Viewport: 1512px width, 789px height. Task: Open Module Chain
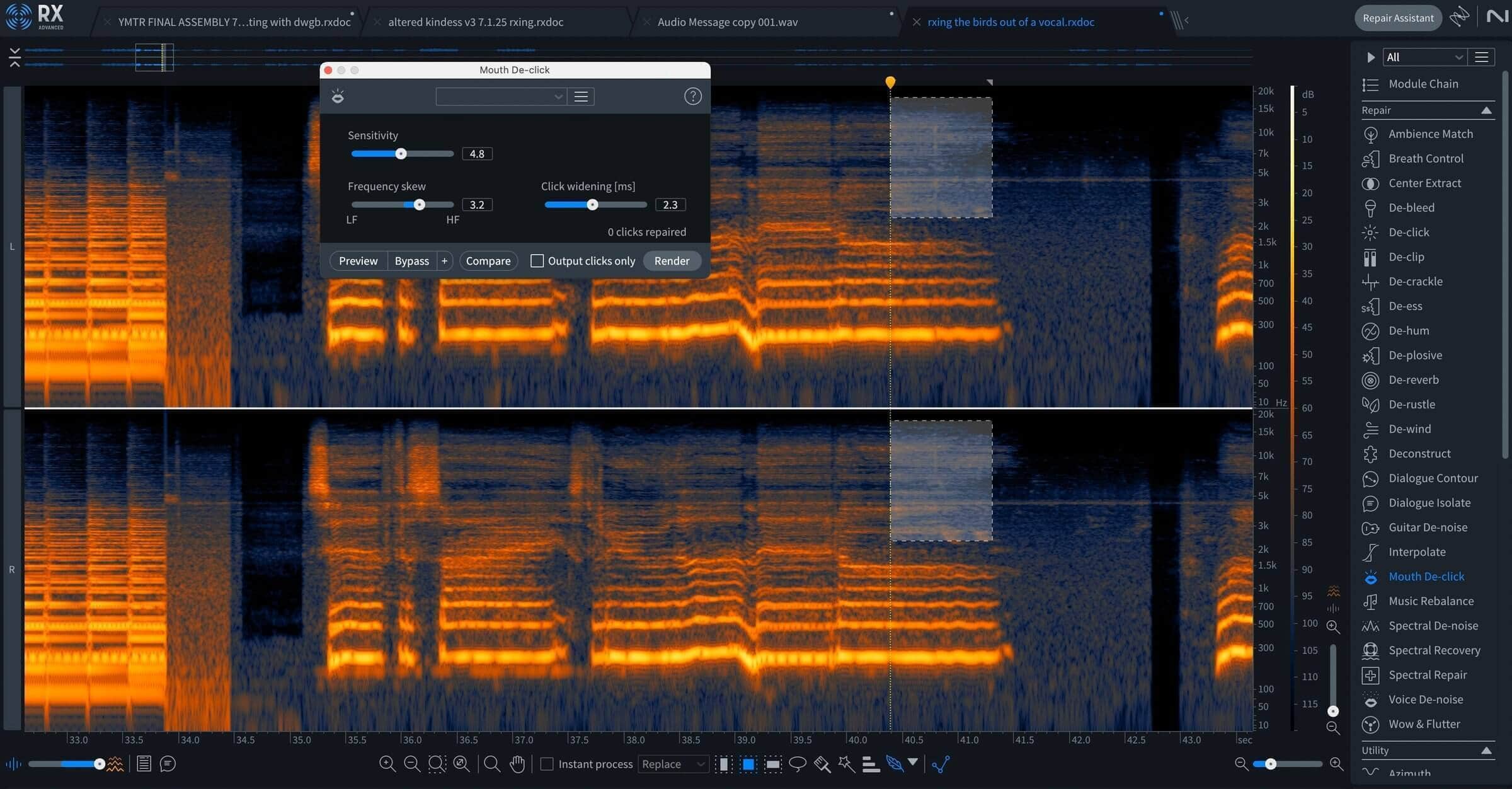pos(1410,84)
